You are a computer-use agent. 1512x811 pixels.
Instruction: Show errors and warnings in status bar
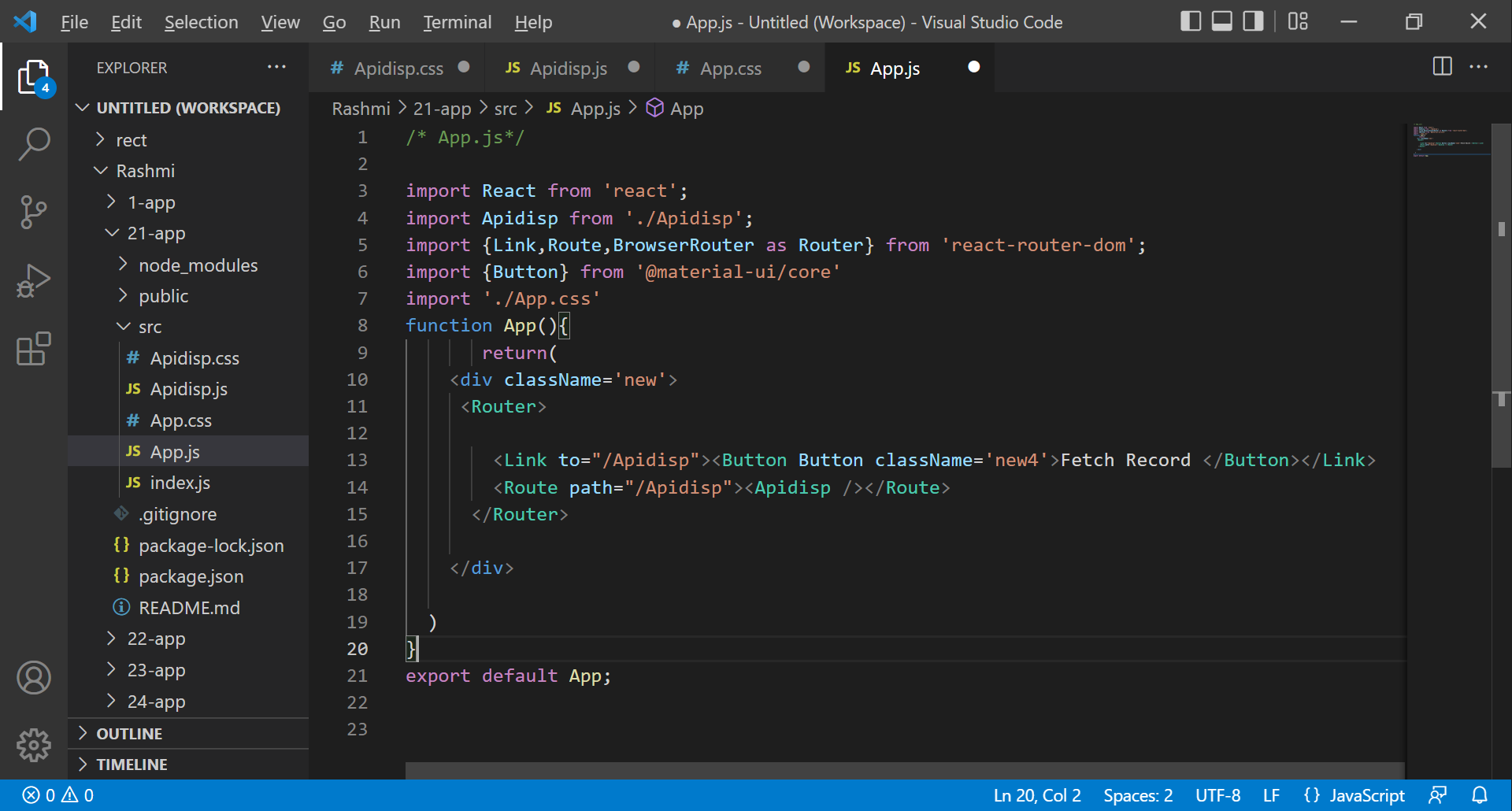[57, 795]
